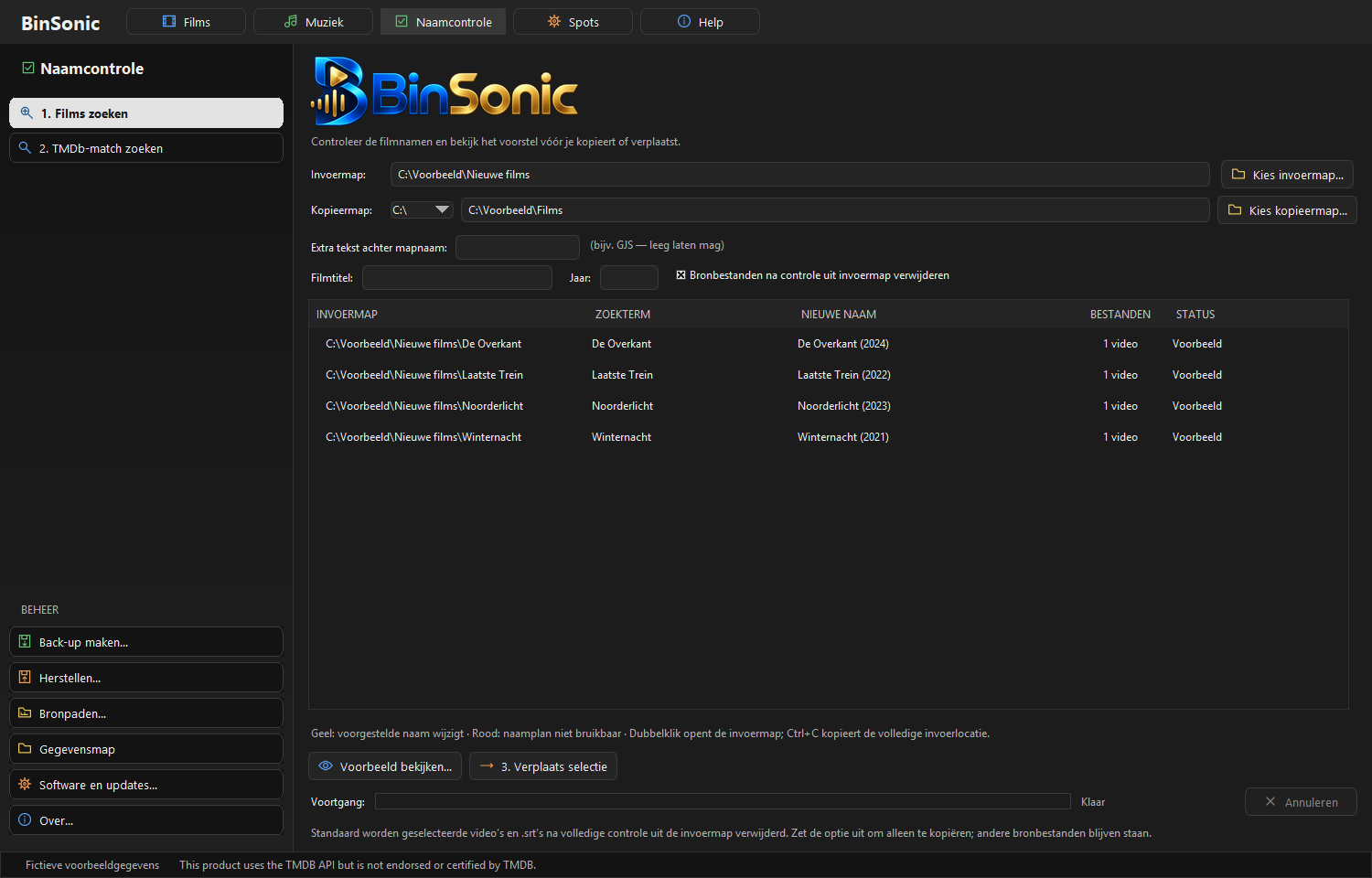Open the Films tab
The image size is (1372, 878).
pos(186,22)
